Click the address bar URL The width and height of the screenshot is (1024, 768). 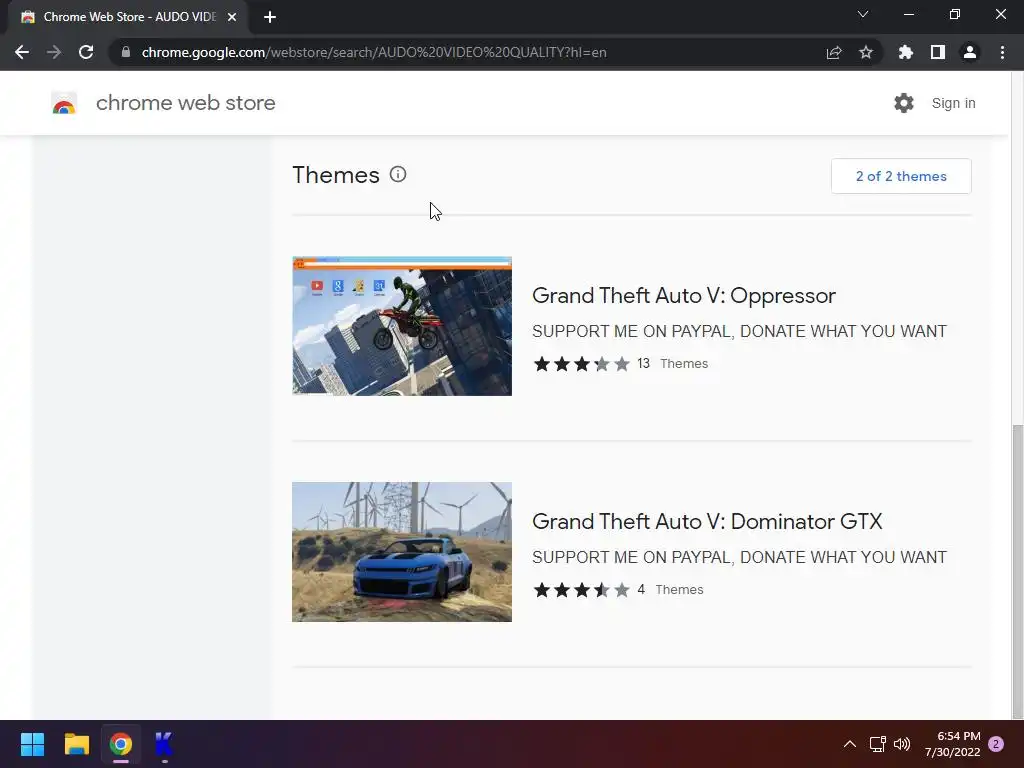point(374,52)
